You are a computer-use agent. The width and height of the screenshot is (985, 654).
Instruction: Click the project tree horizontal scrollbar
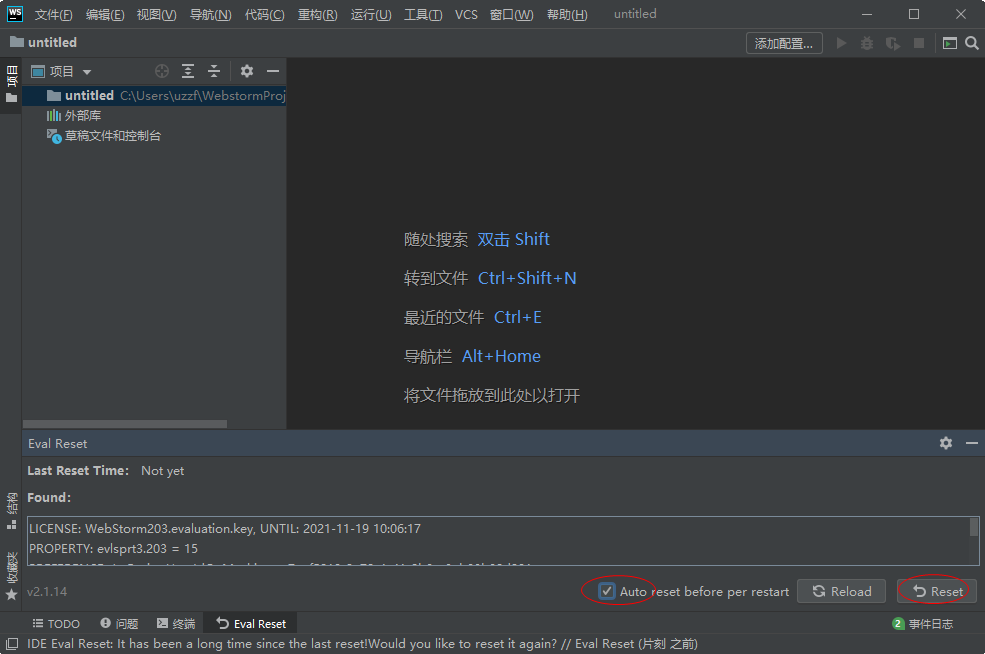[x=125, y=424]
